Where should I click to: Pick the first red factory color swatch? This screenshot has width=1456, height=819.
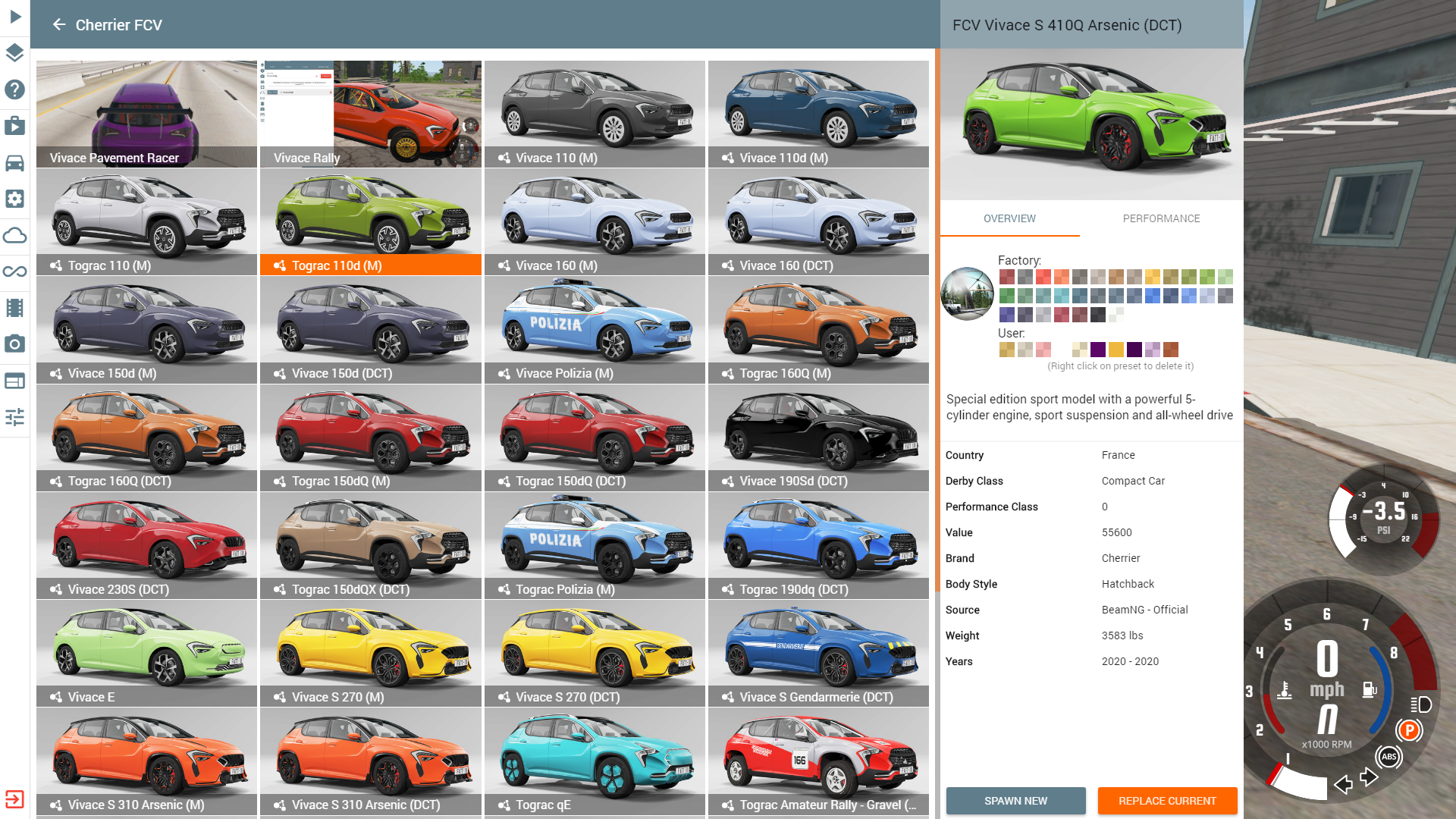(x=1006, y=277)
